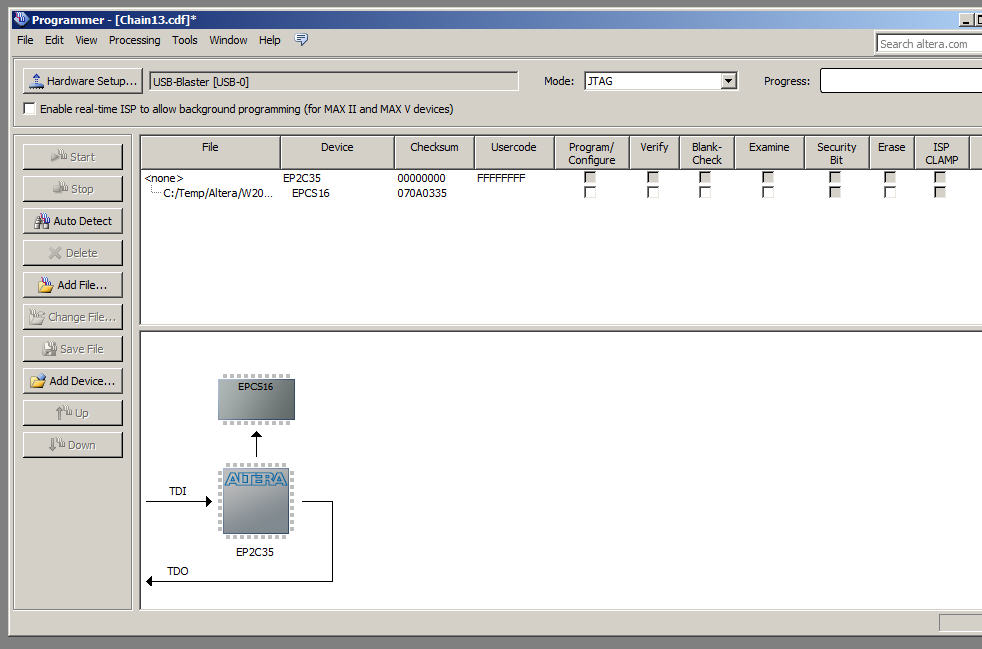Expand the Mode JTAG dropdown
982x649 pixels.
(728, 81)
